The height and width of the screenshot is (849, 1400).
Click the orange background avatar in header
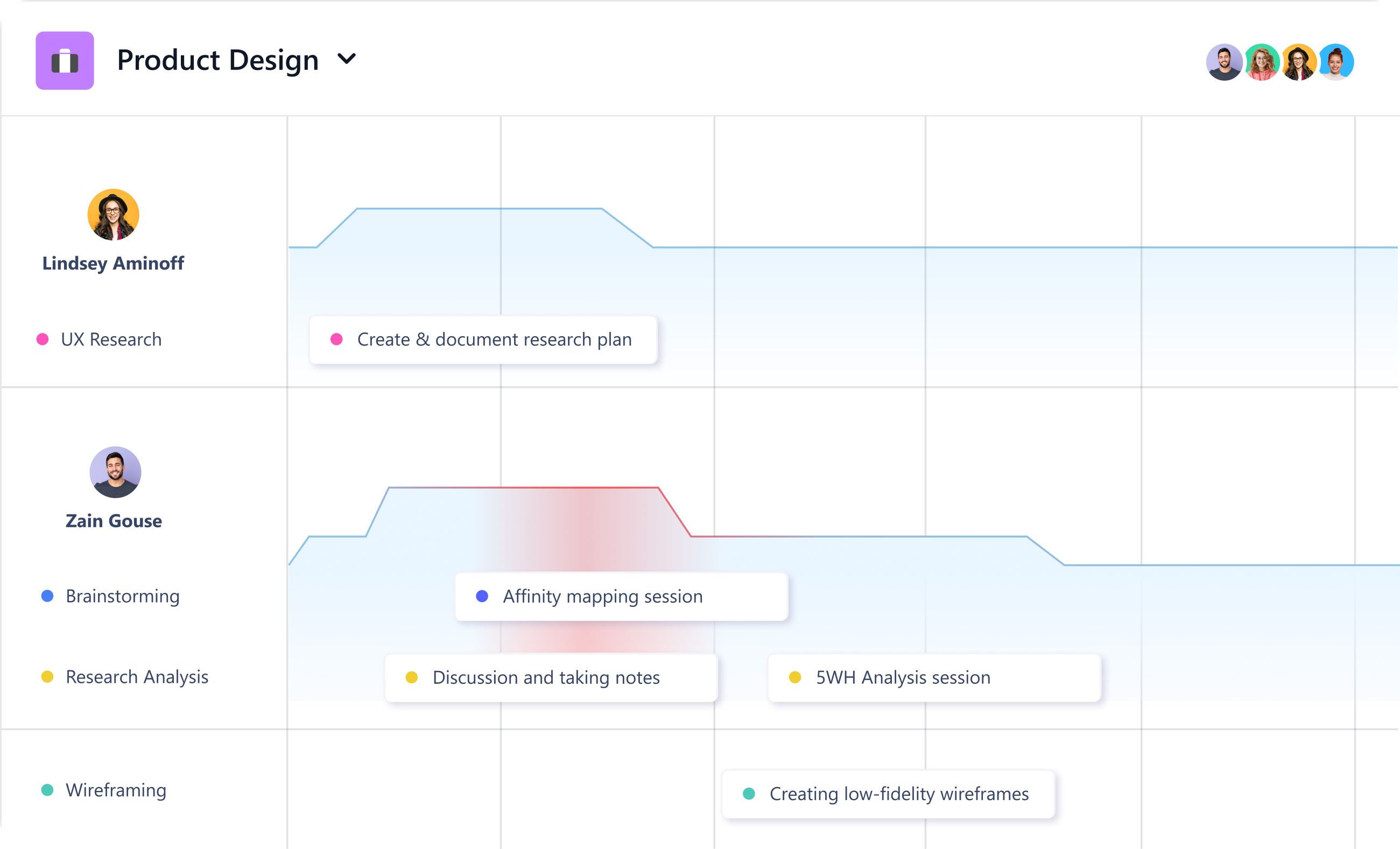[x=1298, y=62]
